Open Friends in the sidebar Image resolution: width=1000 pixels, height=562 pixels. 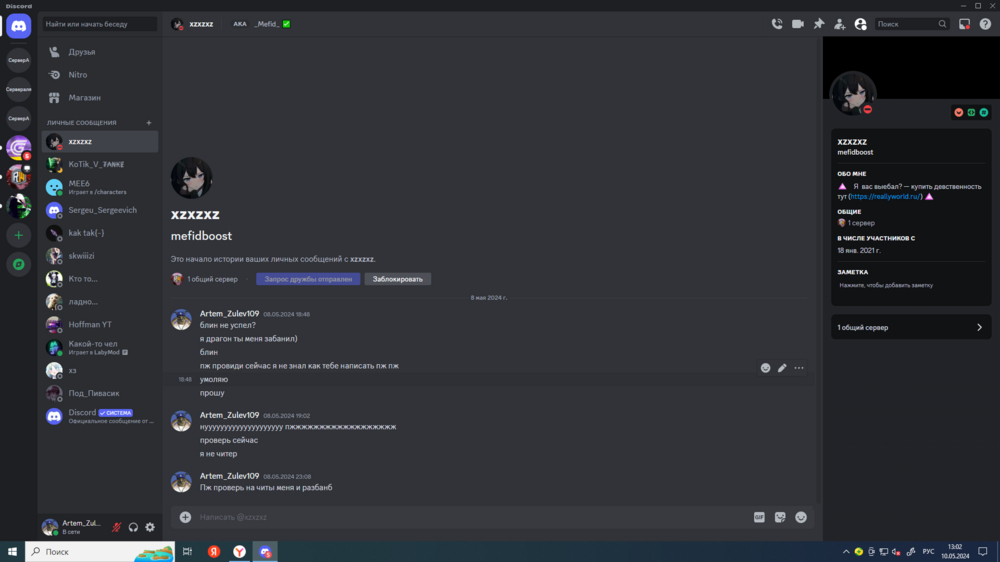(99, 52)
